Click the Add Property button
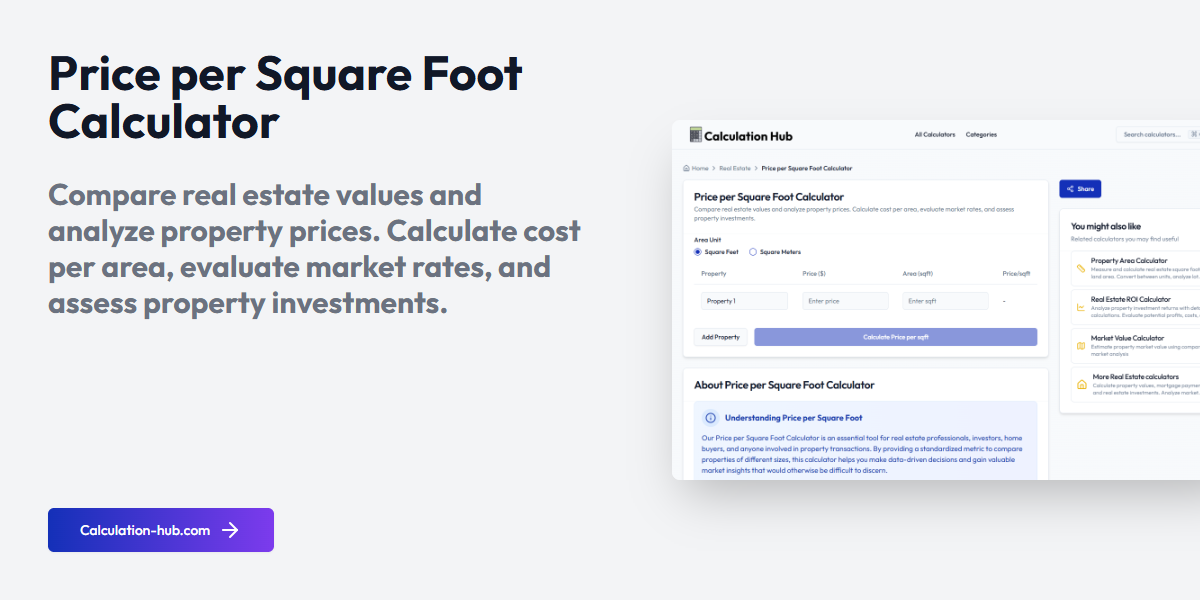 click(720, 337)
